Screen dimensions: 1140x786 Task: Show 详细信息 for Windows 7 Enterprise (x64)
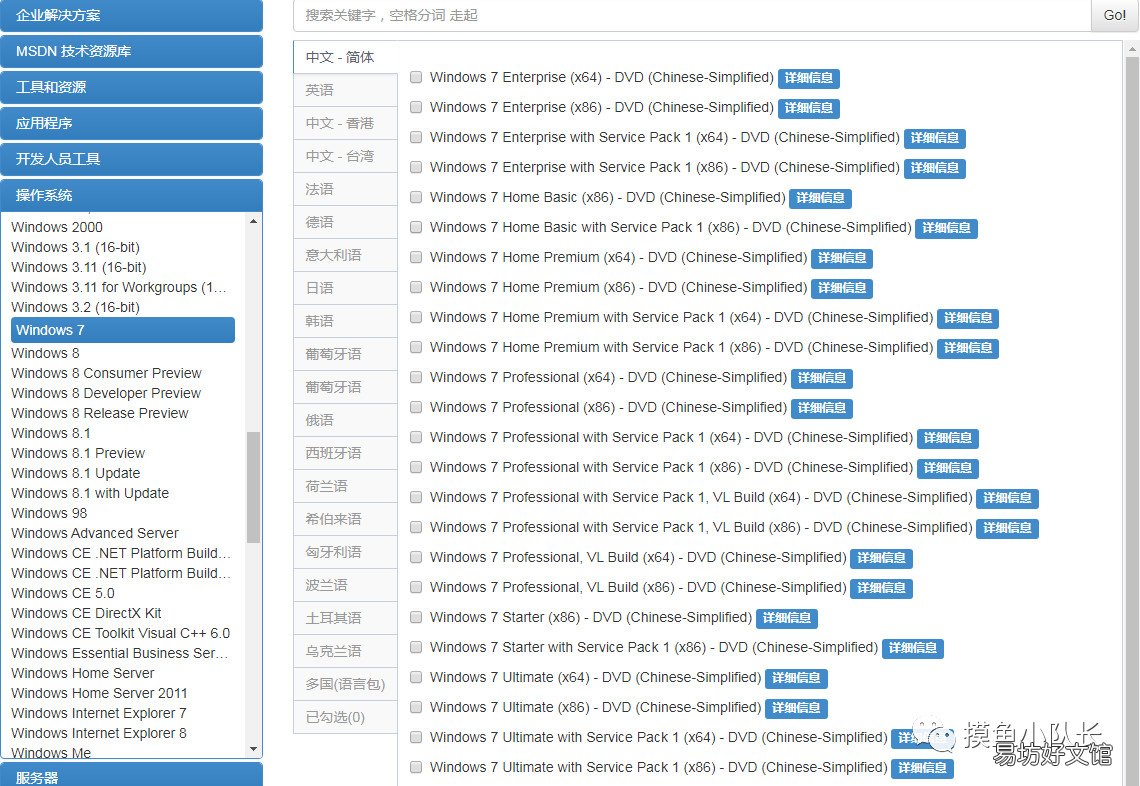(x=808, y=78)
